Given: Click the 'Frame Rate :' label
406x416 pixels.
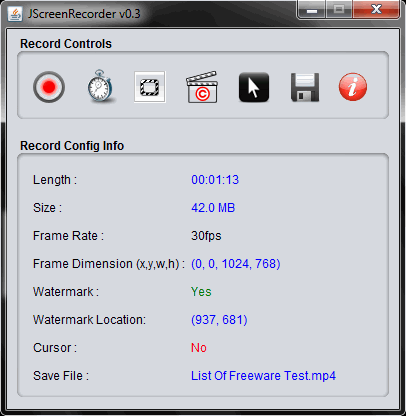Looking at the screenshot, I should pyautogui.click(x=68, y=236).
